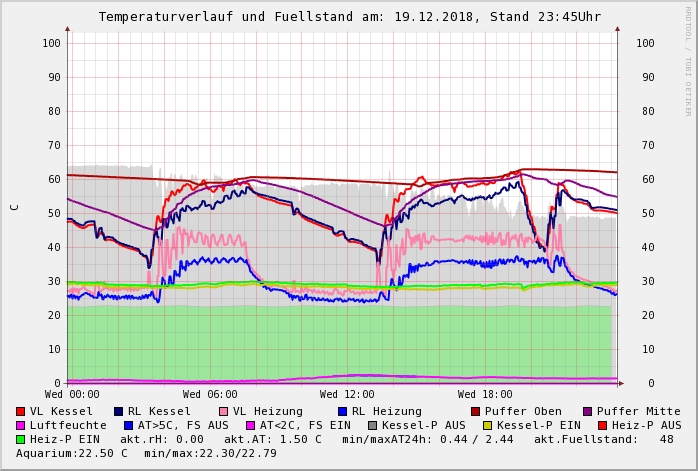Click the Temperaturverlauf und Fuellstand chart title
Viewport: 698px width, 471px height.
tap(349, 17)
